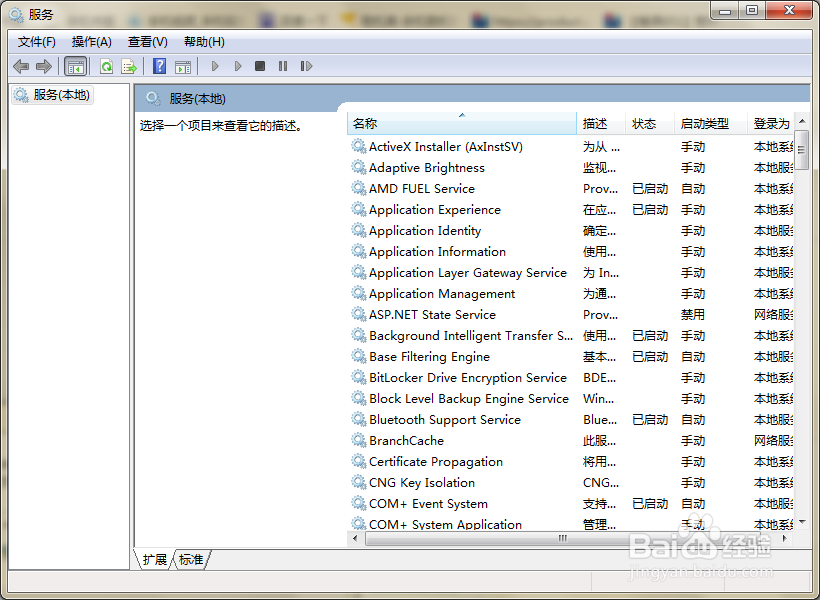Click the vertical scrollbar down arrow
Viewport: 820px width, 600px height.
(802, 521)
